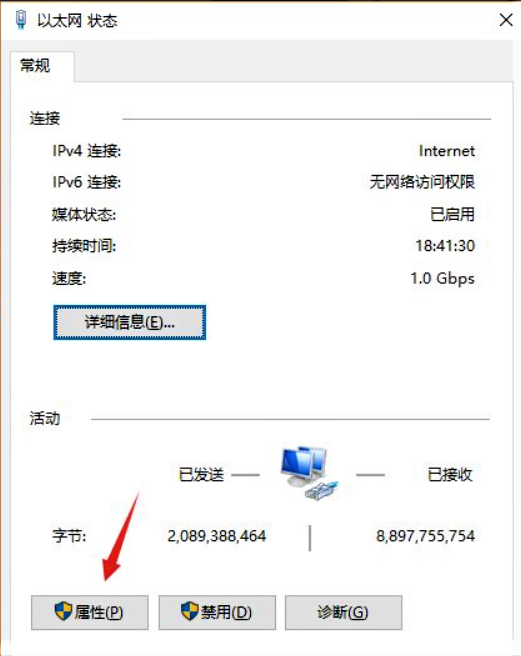Click the 已接收 label
The width and height of the screenshot is (521, 656).
pyautogui.click(x=450, y=475)
